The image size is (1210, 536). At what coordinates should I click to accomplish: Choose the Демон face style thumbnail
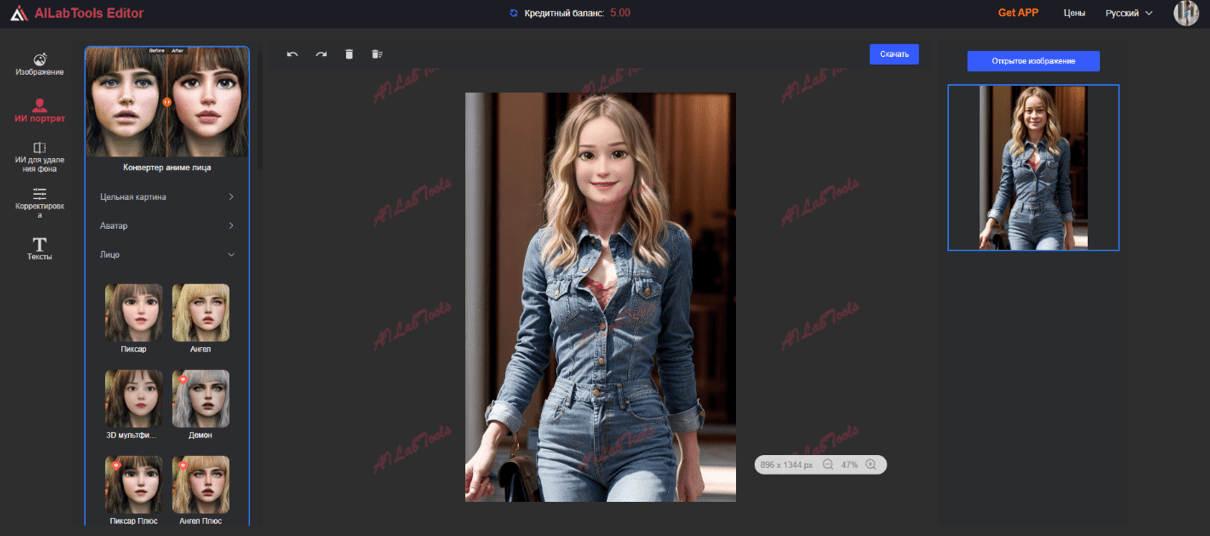(x=200, y=399)
